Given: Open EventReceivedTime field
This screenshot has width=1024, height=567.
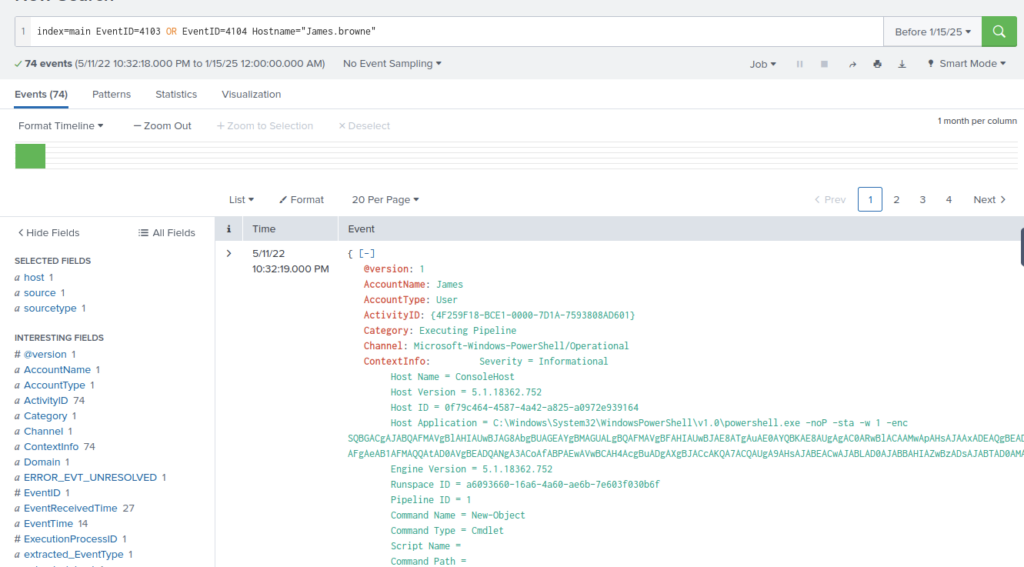Looking at the screenshot, I should tap(71, 508).
